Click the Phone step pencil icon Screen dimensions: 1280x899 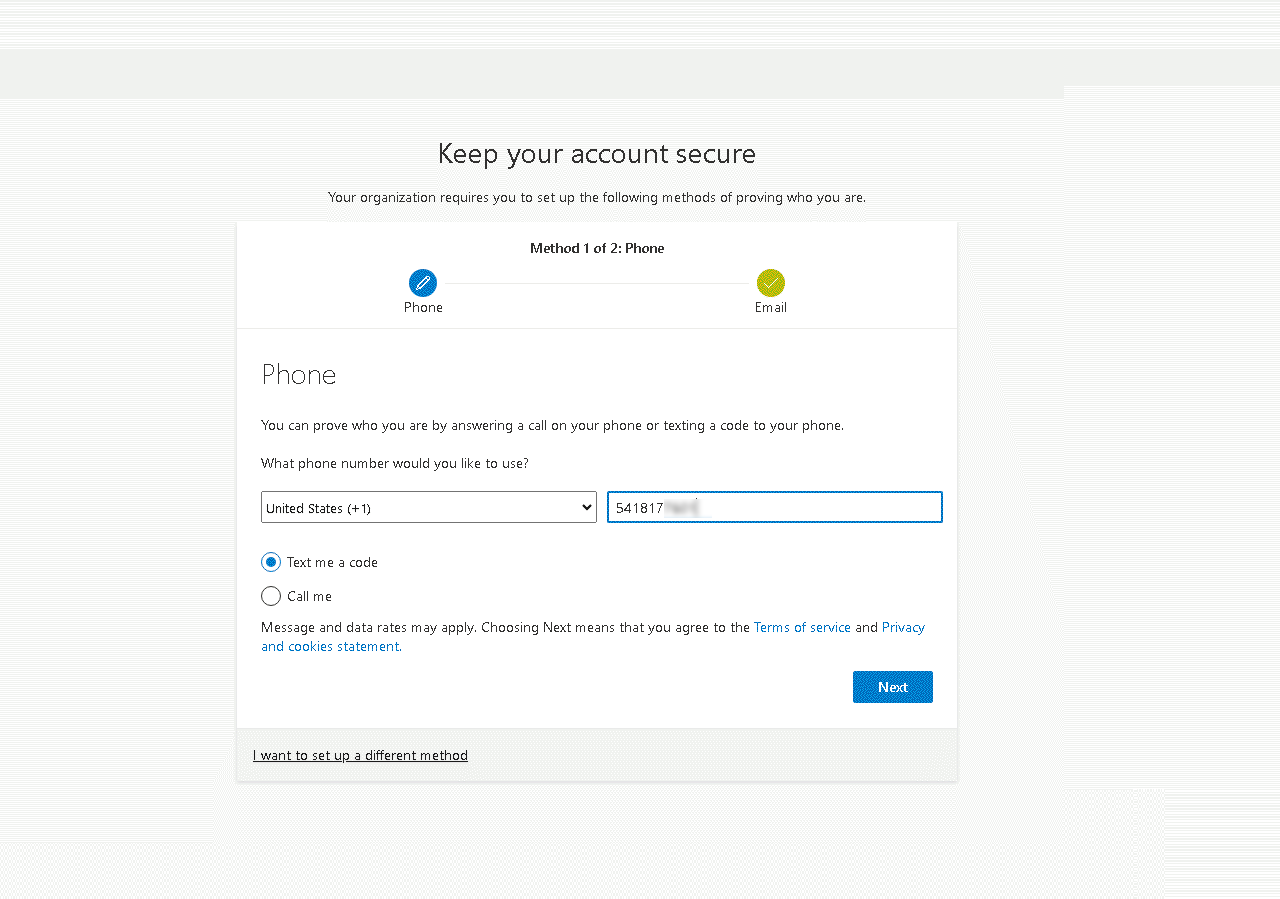[423, 283]
